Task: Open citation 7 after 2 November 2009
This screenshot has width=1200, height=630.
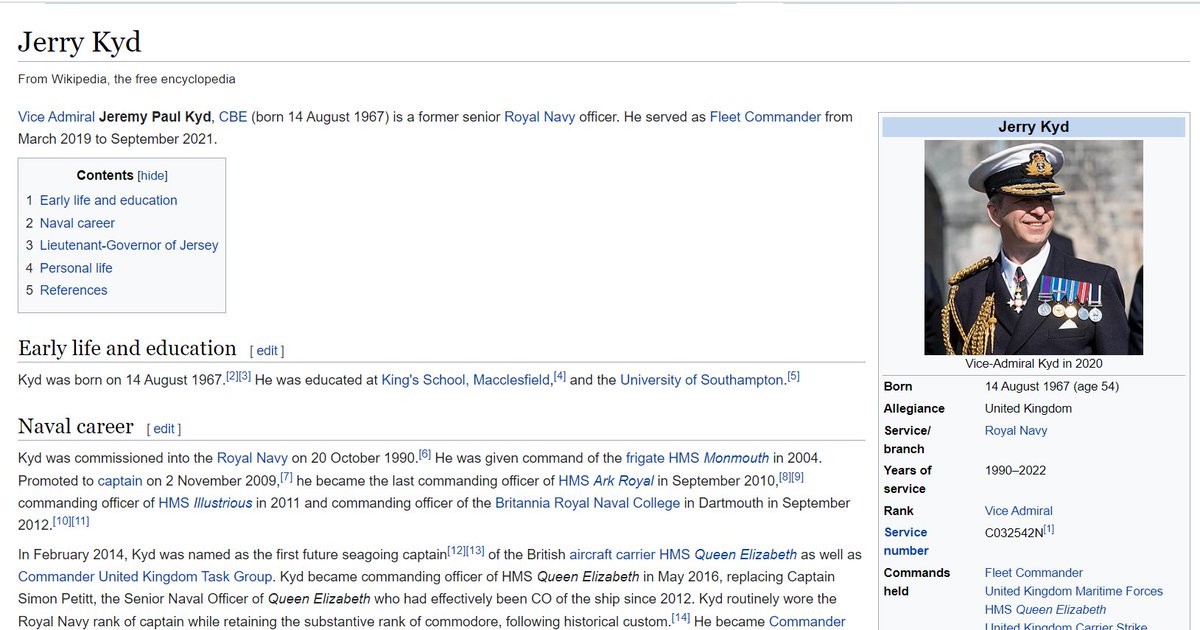Action: pyautogui.click(x=286, y=477)
